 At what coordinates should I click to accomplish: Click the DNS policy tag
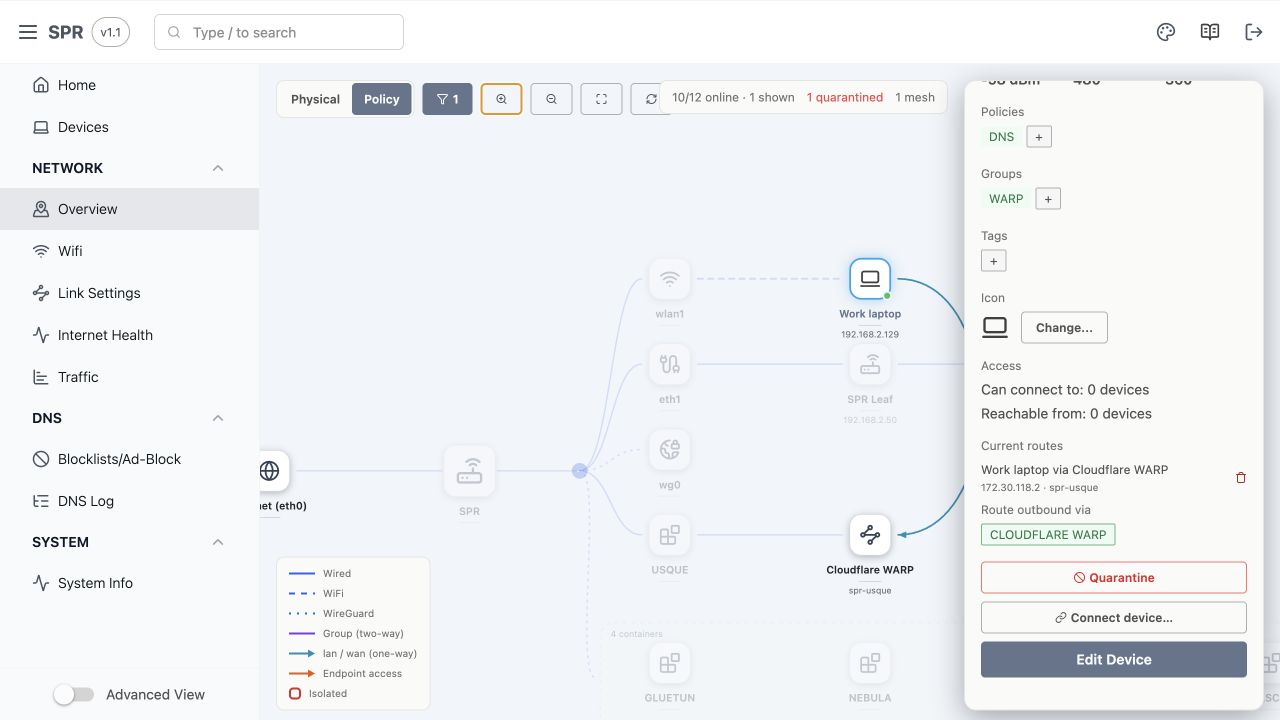tap(1001, 137)
